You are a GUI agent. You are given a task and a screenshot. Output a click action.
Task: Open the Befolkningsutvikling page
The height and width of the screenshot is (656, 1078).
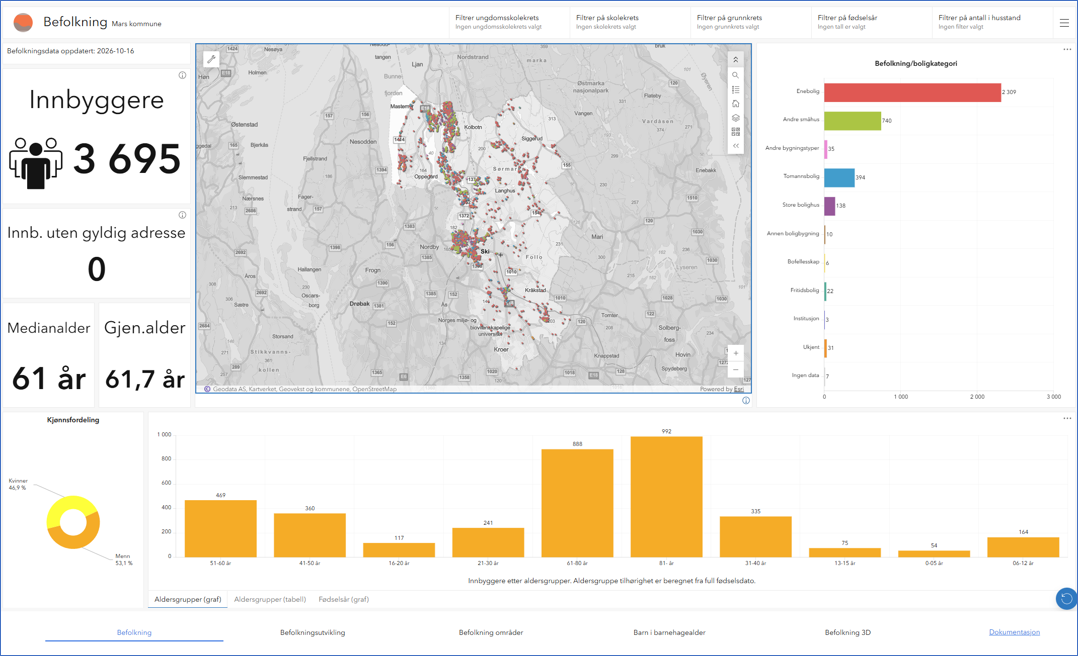coord(312,633)
